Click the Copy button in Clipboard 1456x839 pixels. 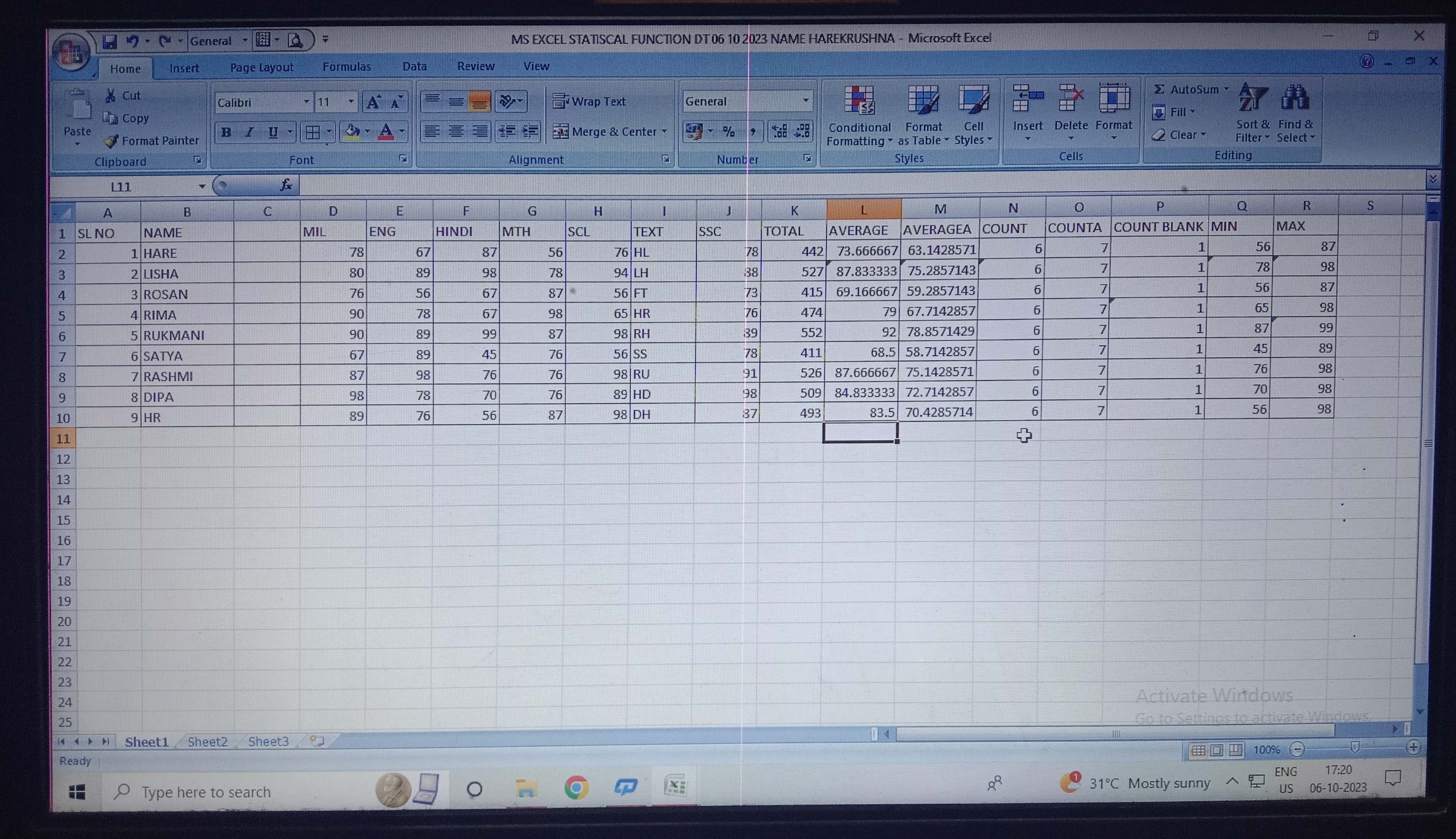[x=128, y=118]
